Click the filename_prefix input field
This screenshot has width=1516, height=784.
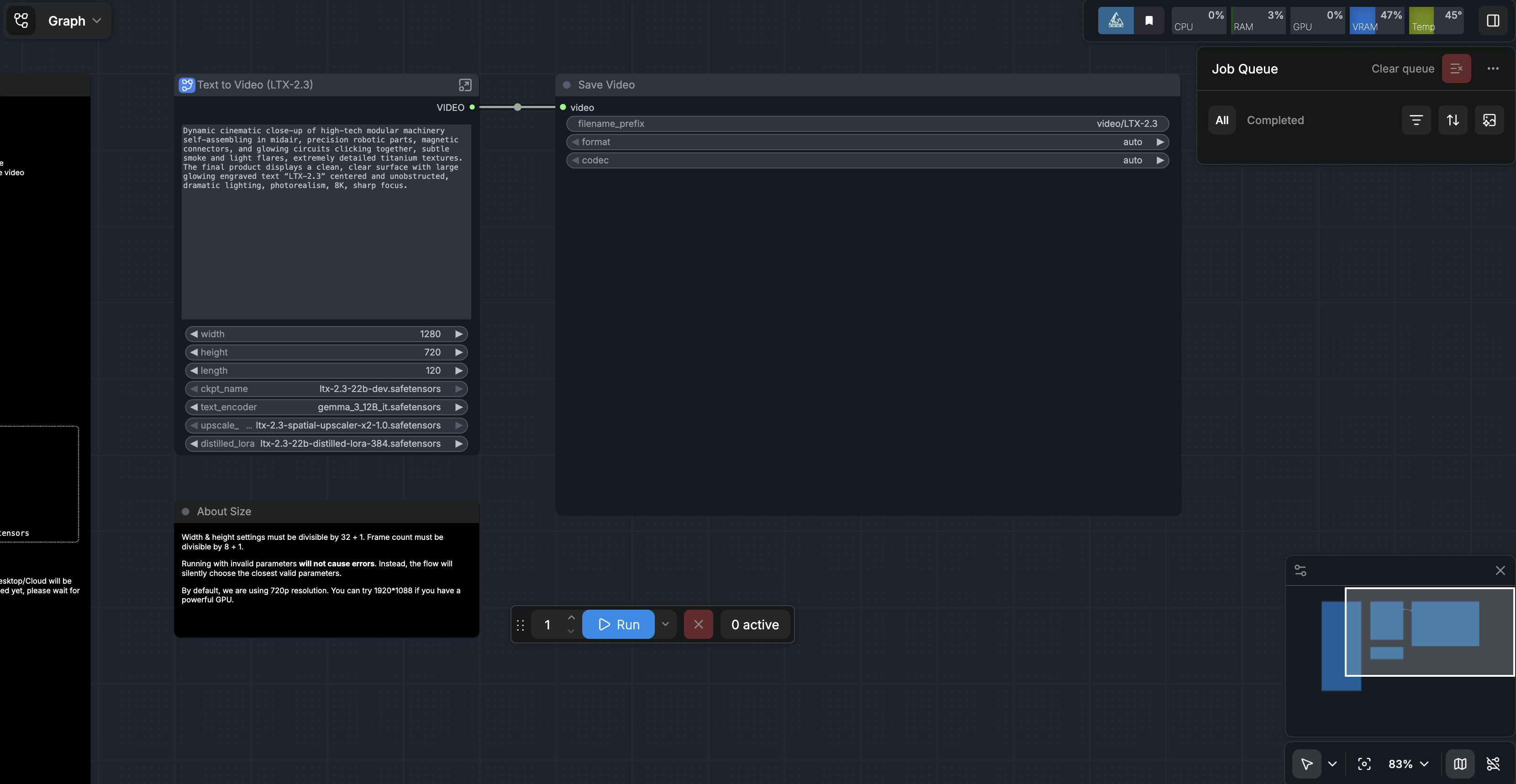point(867,124)
